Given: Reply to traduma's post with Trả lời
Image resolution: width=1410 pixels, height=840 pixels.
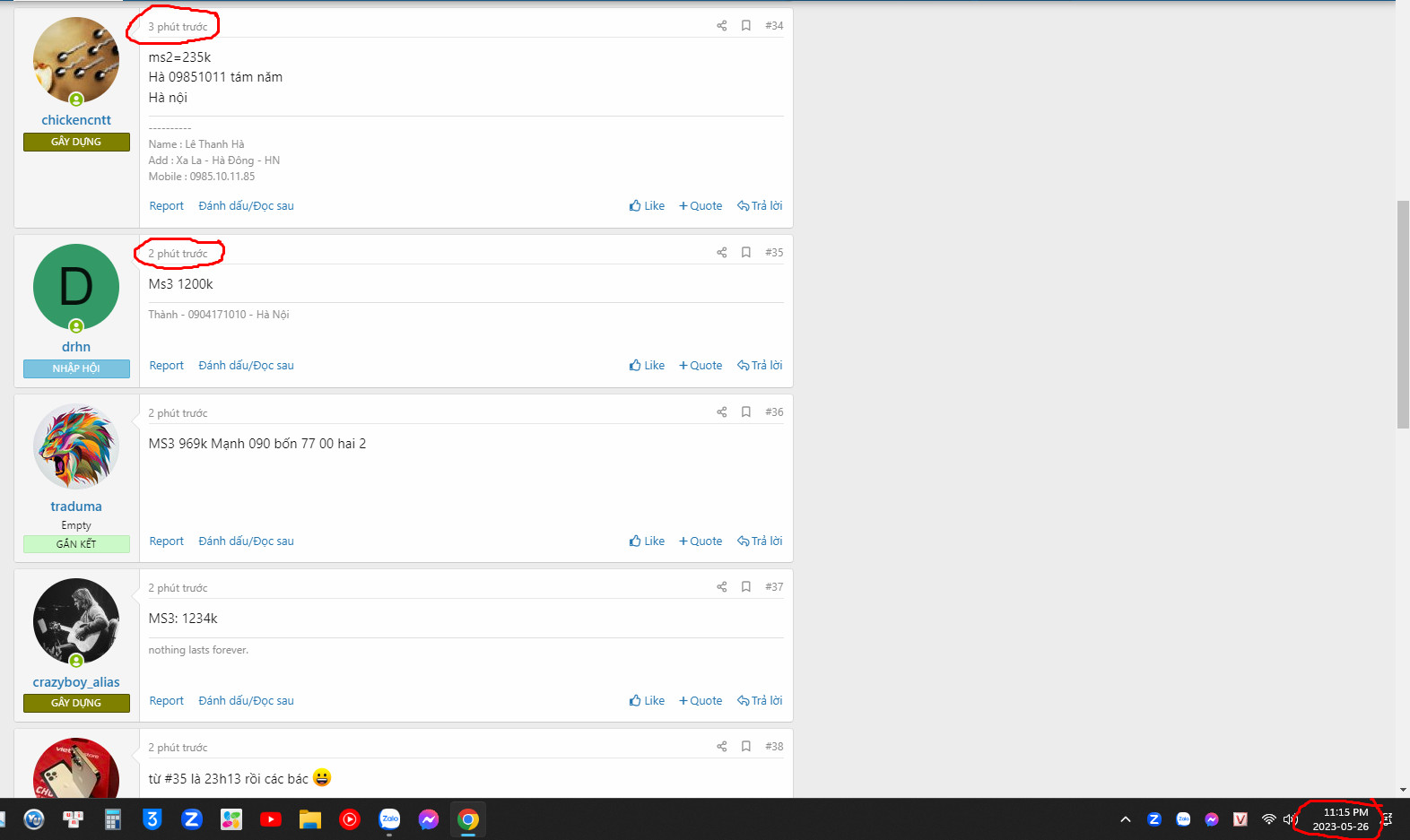Looking at the screenshot, I should pyautogui.click(x=760, y=541).
